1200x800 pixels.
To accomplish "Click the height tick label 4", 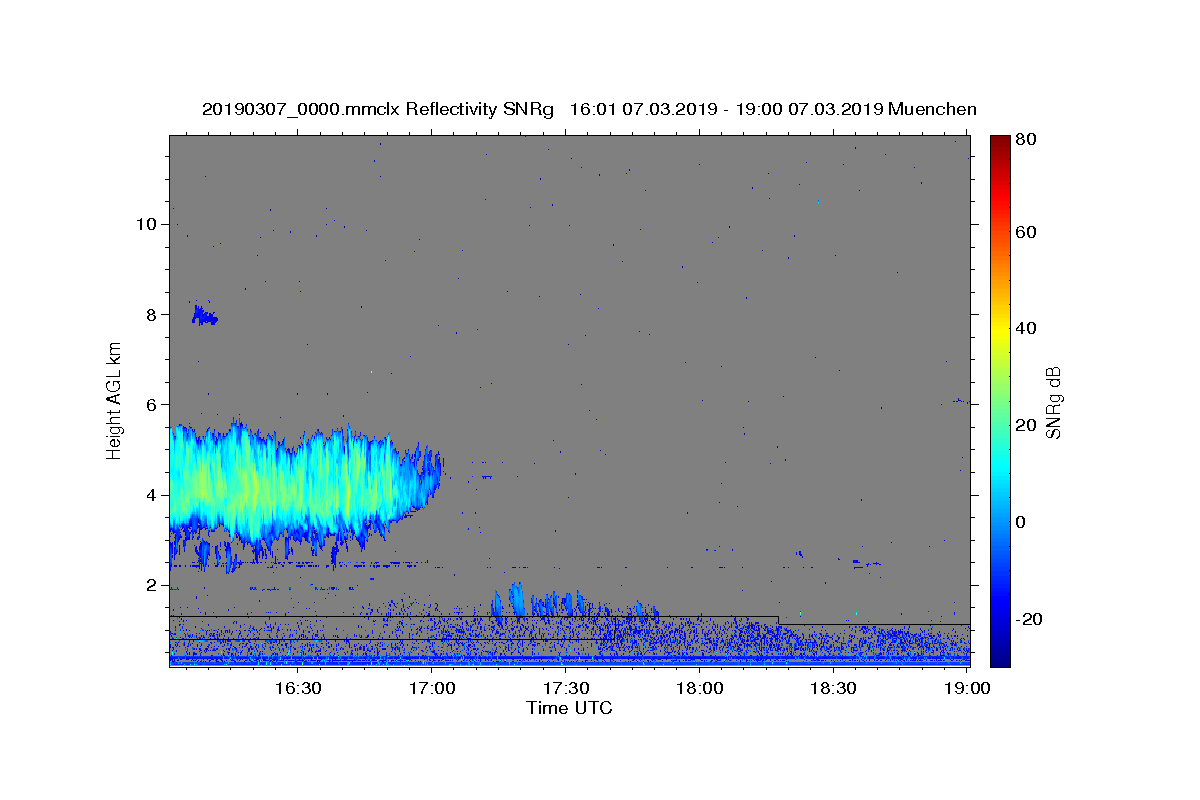I will (151, 495).
